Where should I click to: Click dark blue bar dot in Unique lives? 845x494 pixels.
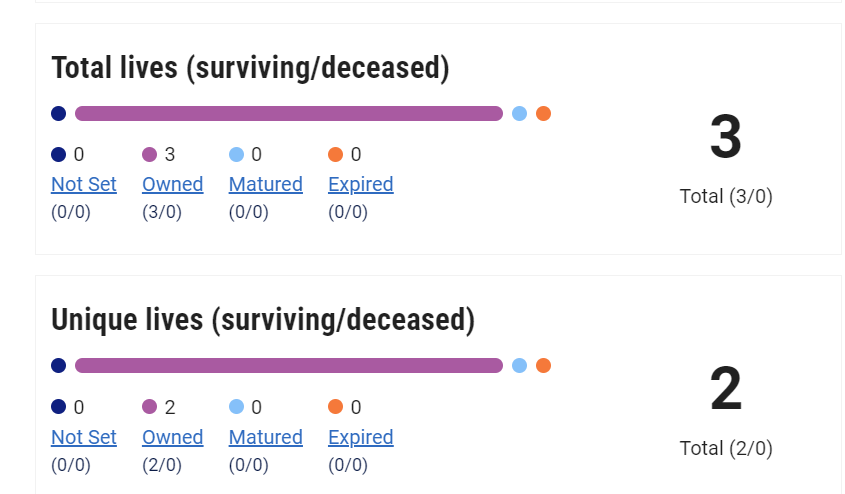coord(58,366)
